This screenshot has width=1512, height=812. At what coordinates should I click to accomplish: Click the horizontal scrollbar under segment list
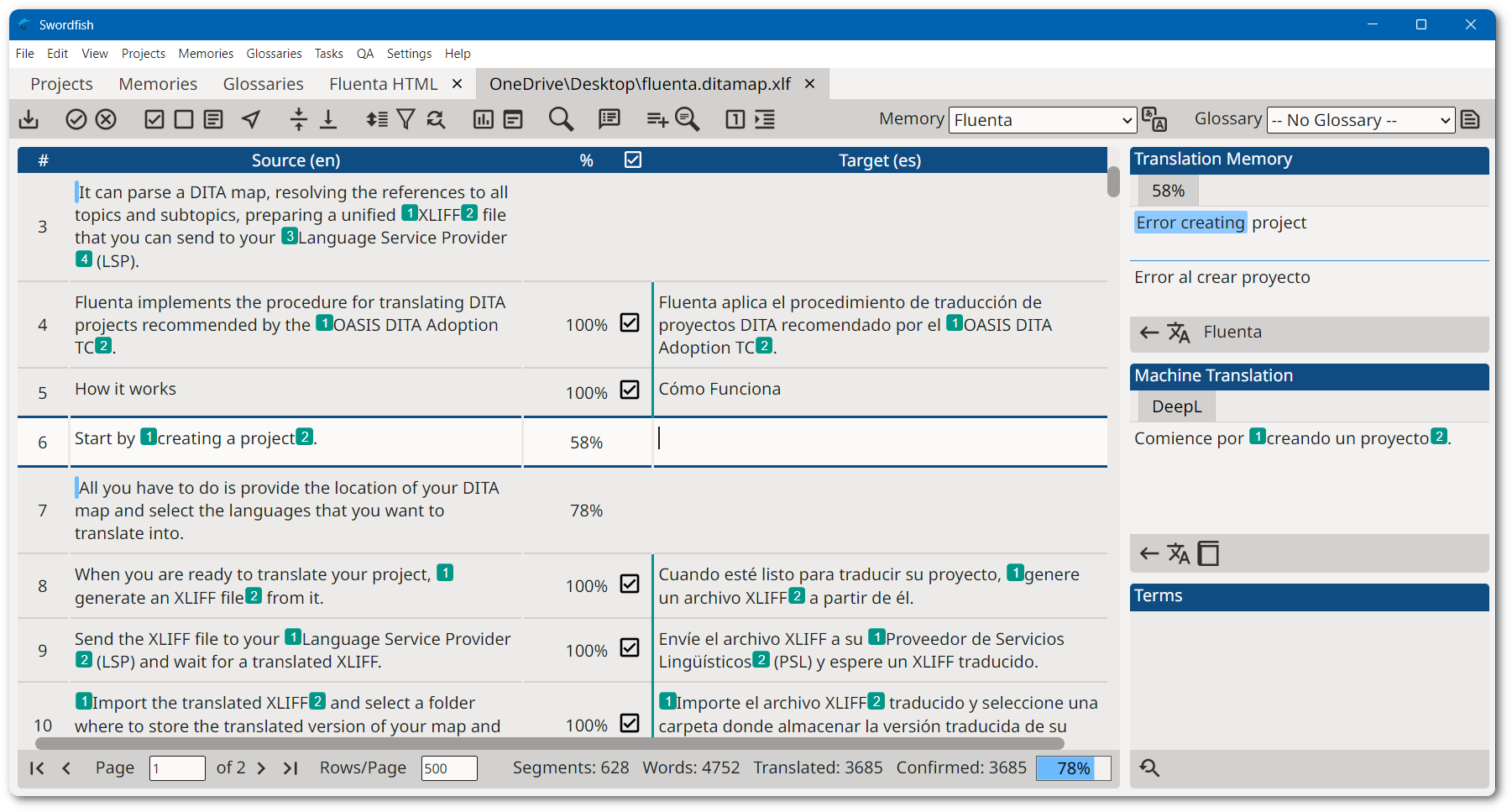[x=550, y=743]
